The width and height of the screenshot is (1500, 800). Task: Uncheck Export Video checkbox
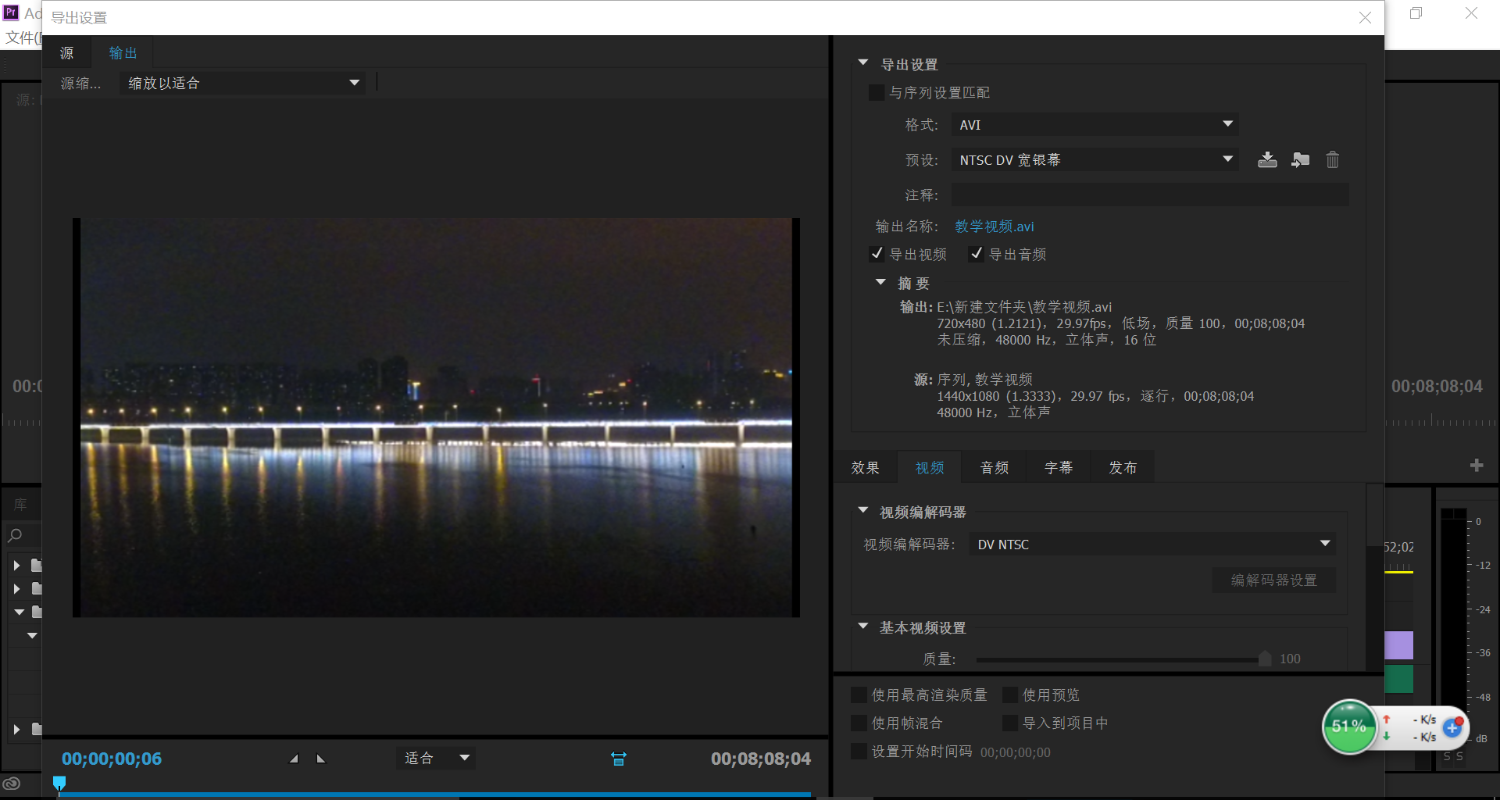(x=877, y=254)
